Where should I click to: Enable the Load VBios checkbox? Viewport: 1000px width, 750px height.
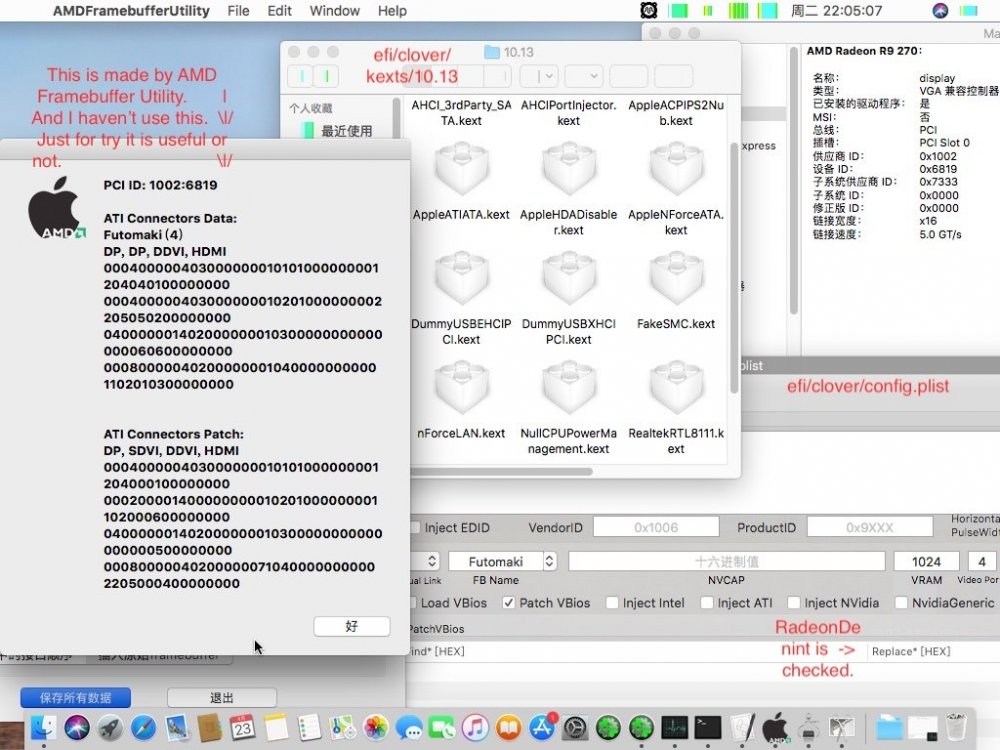413,603
